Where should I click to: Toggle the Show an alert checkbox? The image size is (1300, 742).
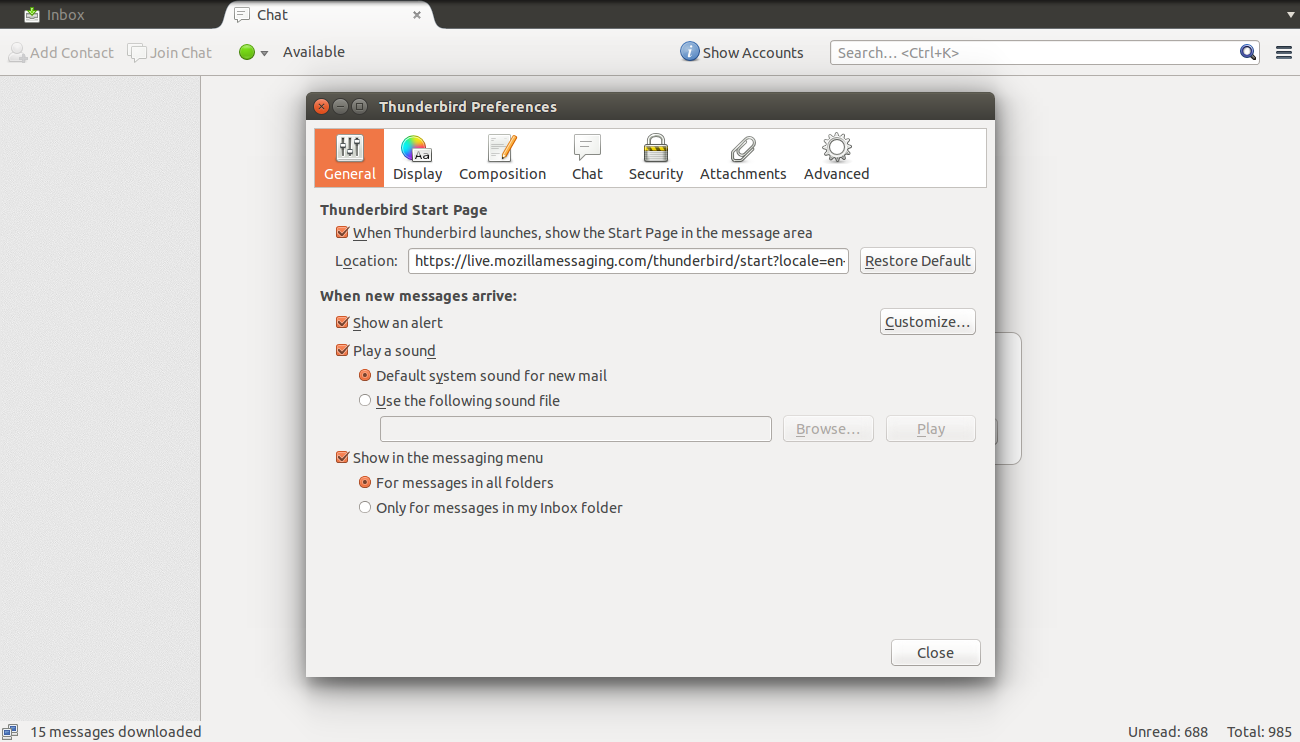point(342,323)
